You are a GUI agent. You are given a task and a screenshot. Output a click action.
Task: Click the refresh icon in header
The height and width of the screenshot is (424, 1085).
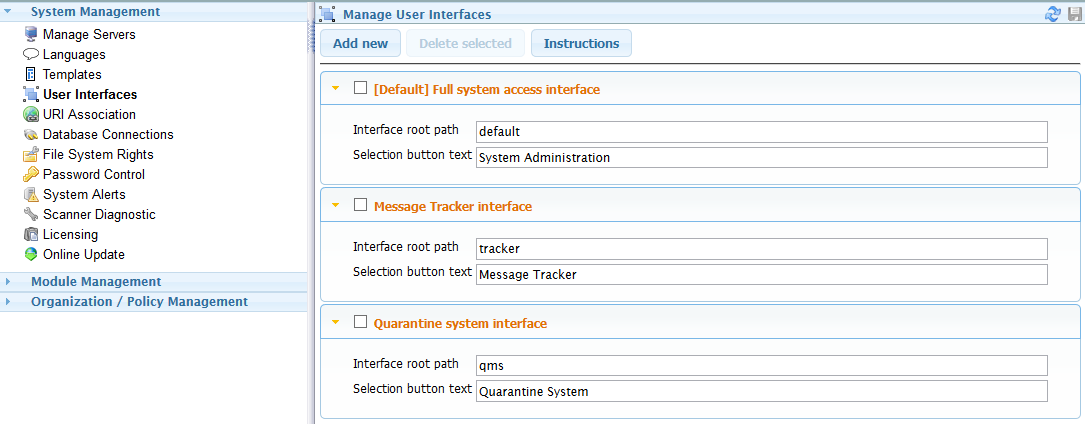[1053, 14]
